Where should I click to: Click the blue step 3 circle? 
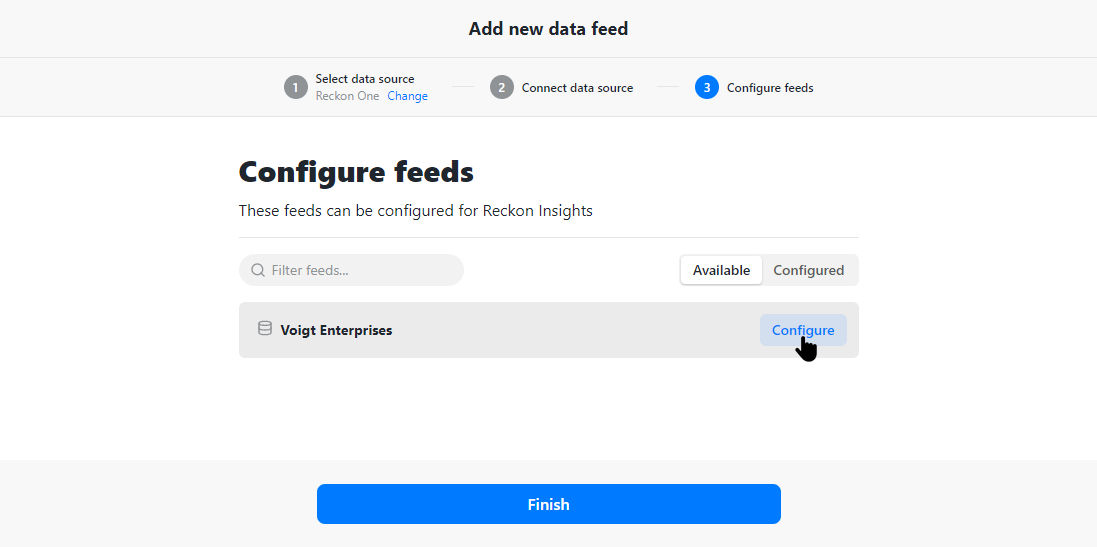click(707, 87)
